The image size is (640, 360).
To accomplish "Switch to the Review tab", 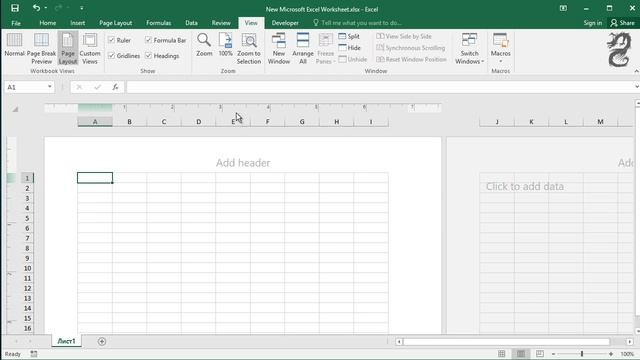I will tap(221, 23).
